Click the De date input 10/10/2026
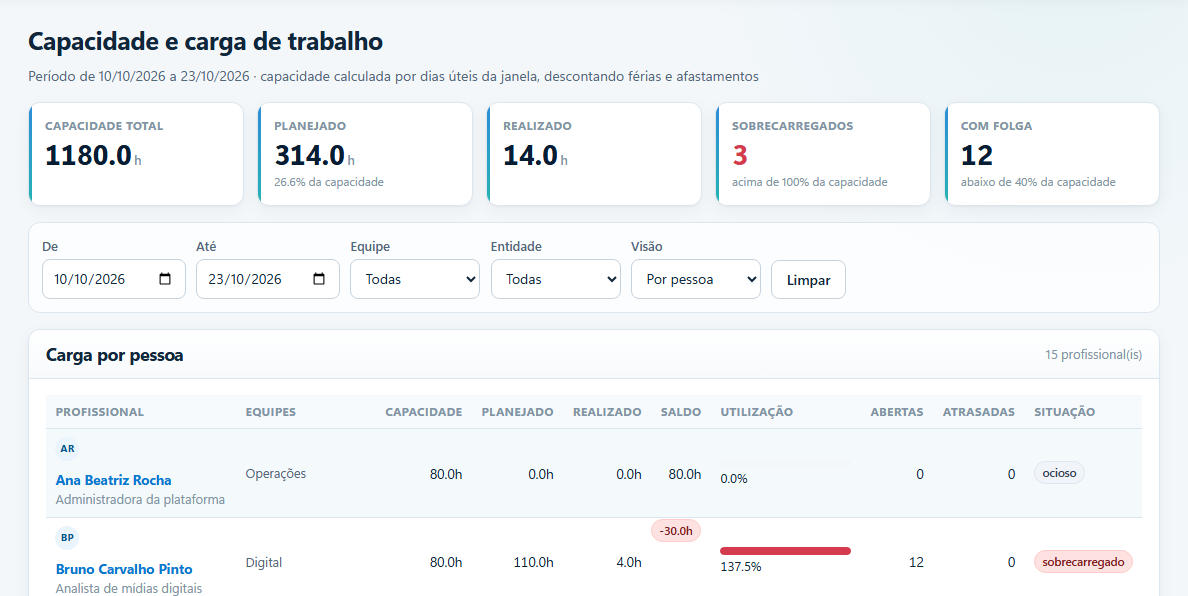Image resolution: width=1188 pixels, height=596 pixels. point(114,279)
